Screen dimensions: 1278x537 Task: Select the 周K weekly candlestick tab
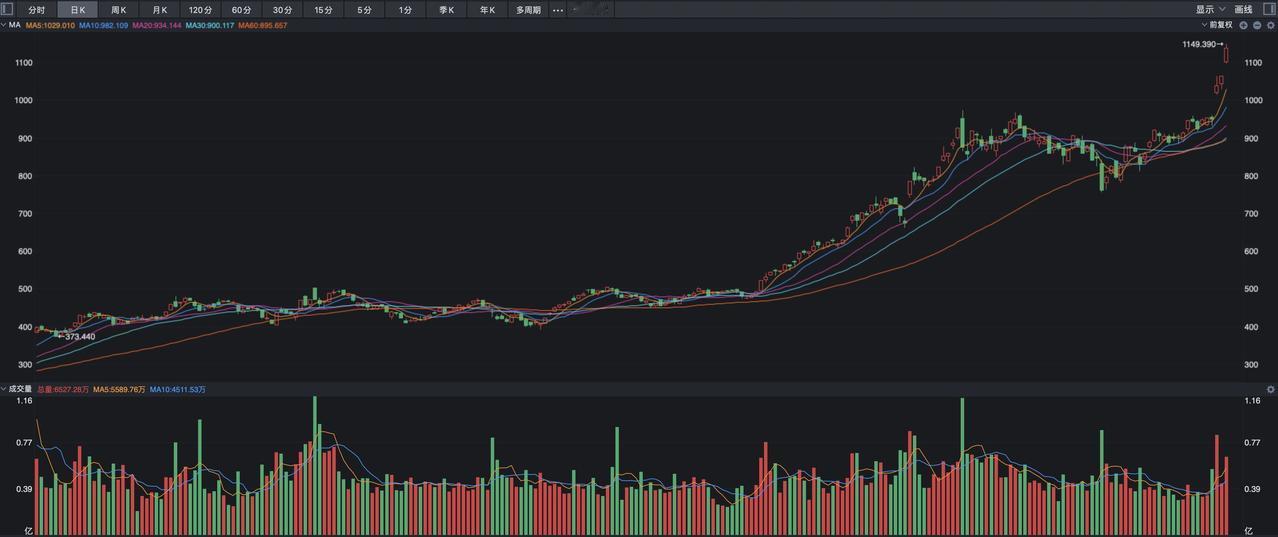click(x=119, y=10)
